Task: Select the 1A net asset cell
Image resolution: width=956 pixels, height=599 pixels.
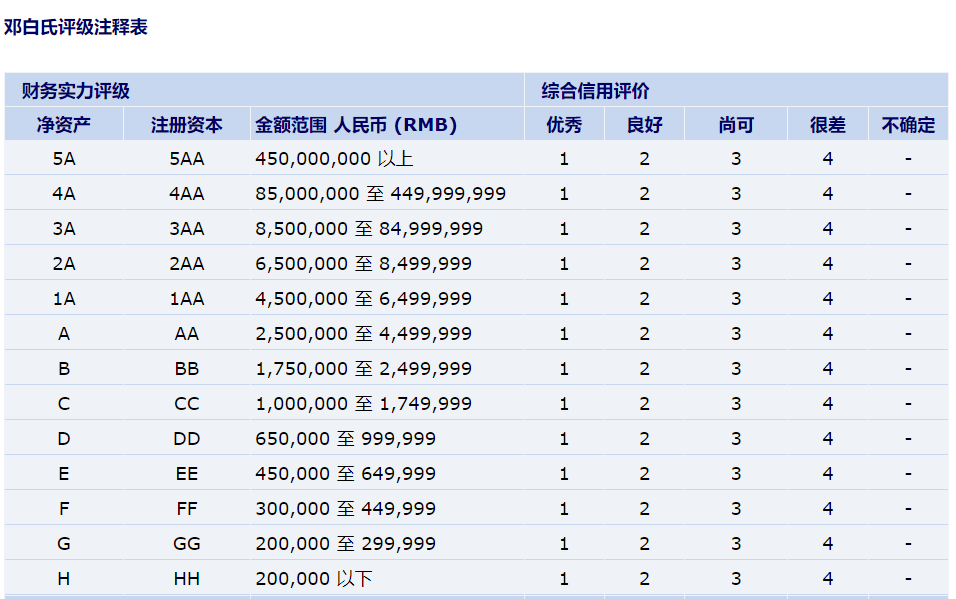Action: click(64, 298)
